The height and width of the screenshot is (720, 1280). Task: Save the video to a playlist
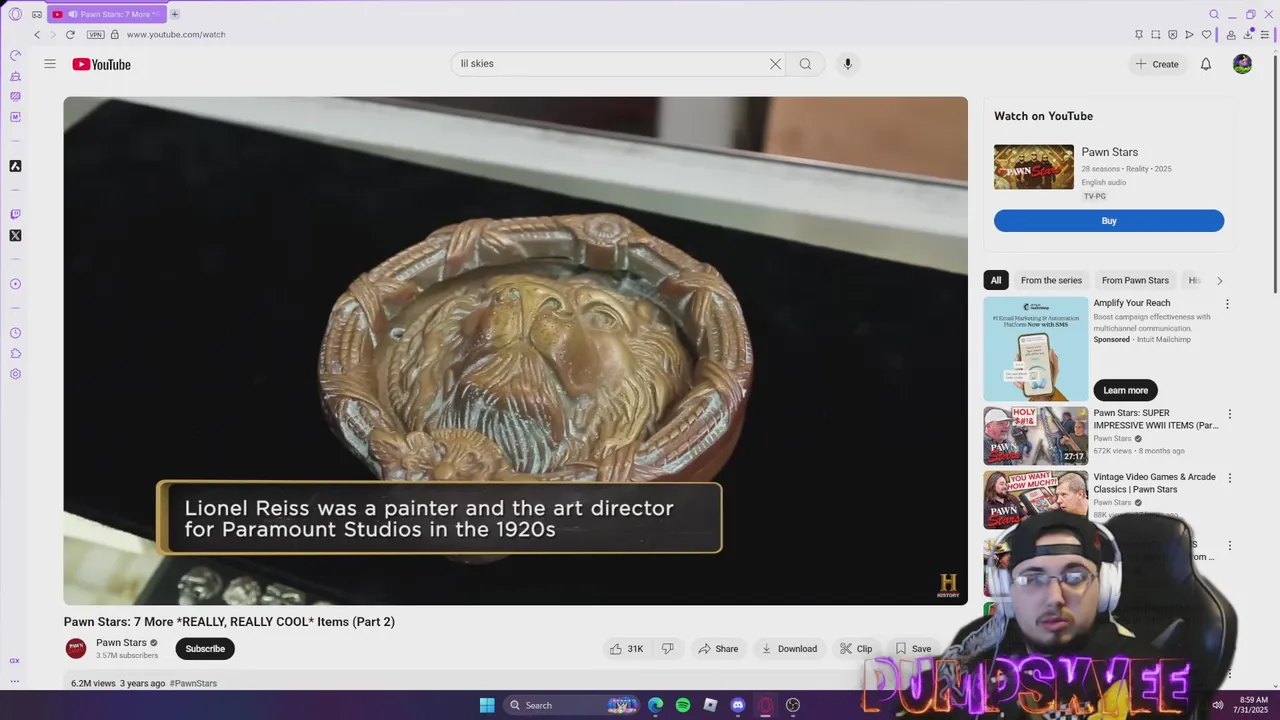click(913, 649)
